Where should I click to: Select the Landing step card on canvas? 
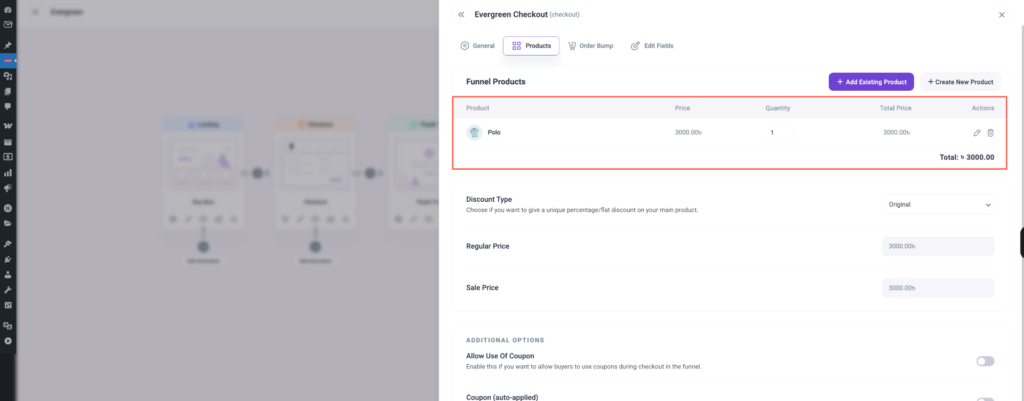(x=202, y=175)
